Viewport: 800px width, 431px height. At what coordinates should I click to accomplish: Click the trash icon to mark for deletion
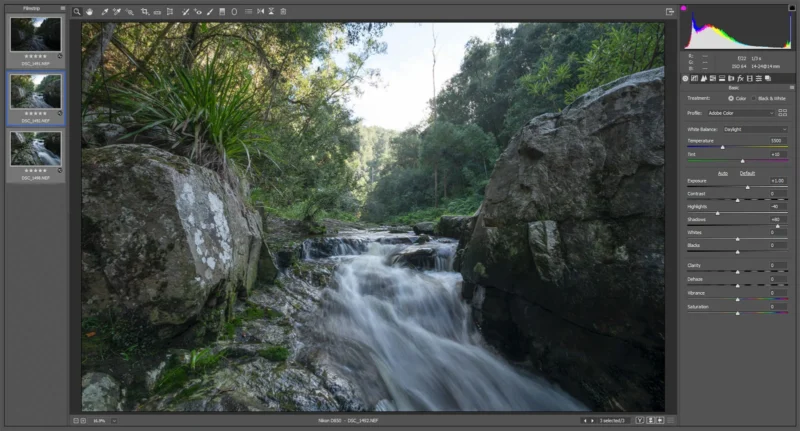point(283,12)
